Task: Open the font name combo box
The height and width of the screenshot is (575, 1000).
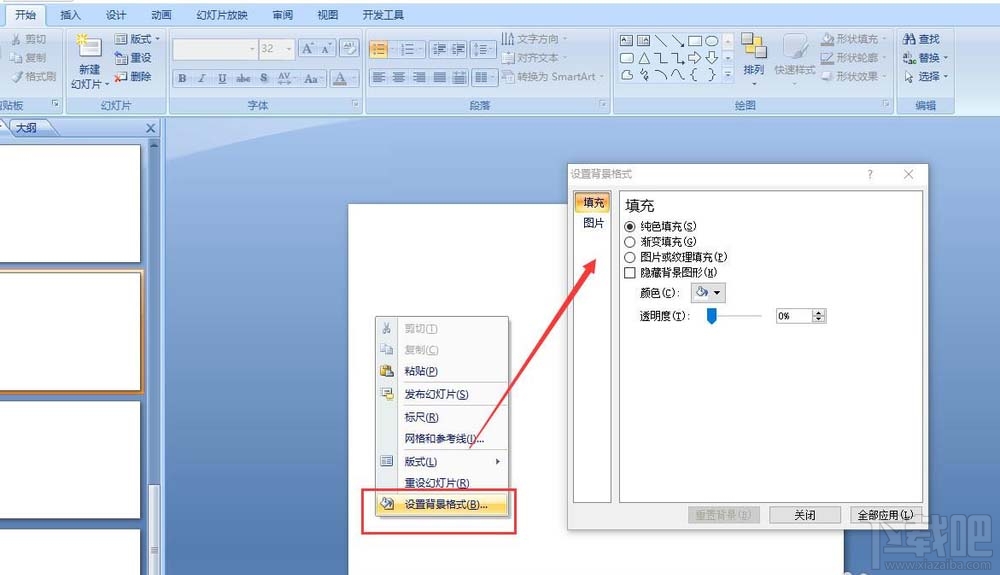Action: point(215,49)
